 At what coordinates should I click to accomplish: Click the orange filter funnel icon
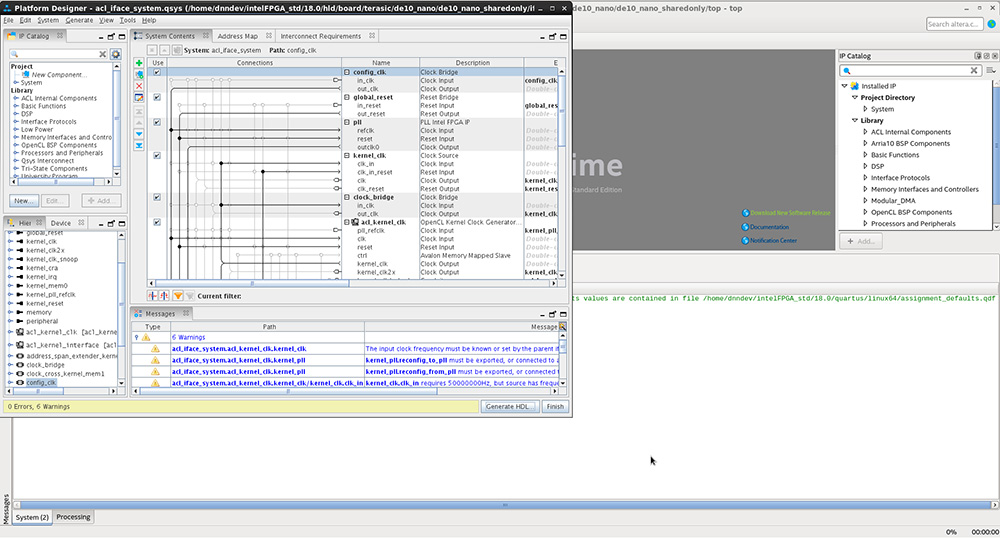(178, 296)
